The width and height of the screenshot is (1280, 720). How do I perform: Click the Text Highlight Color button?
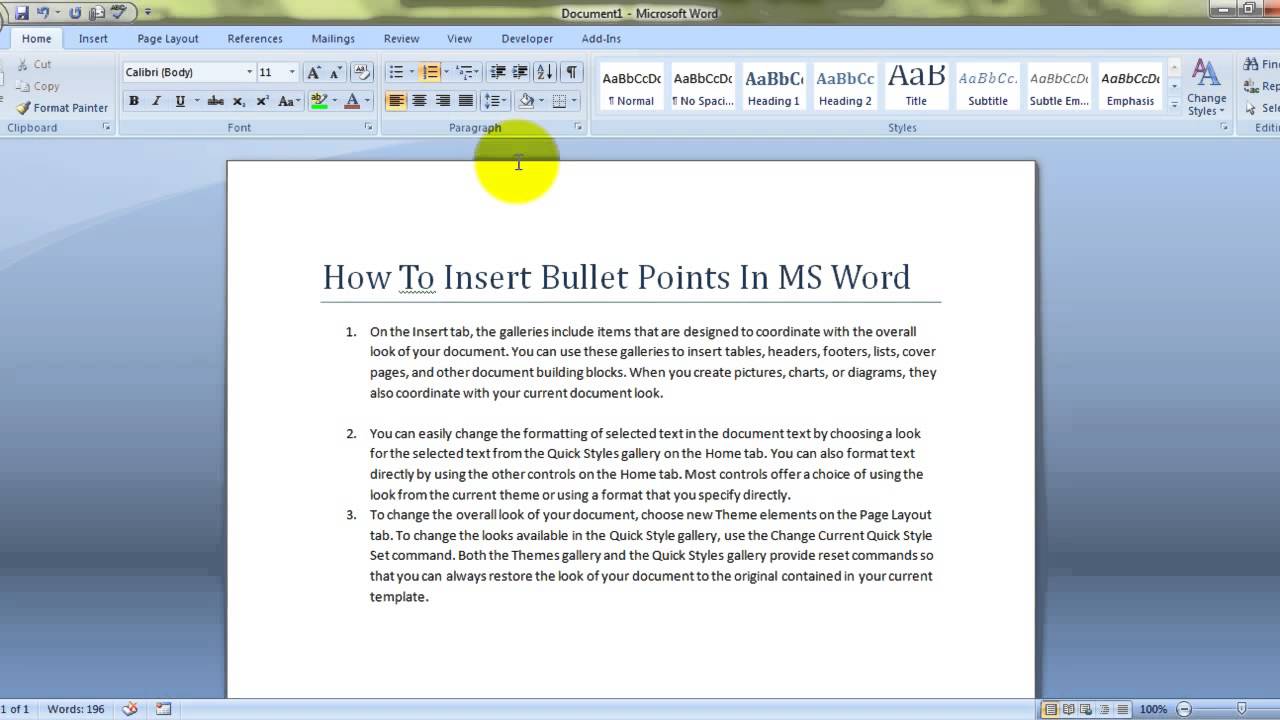tap(319, 101)
